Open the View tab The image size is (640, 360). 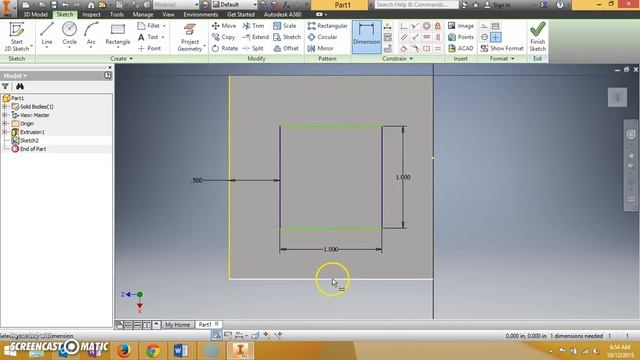tap(168, 14)
